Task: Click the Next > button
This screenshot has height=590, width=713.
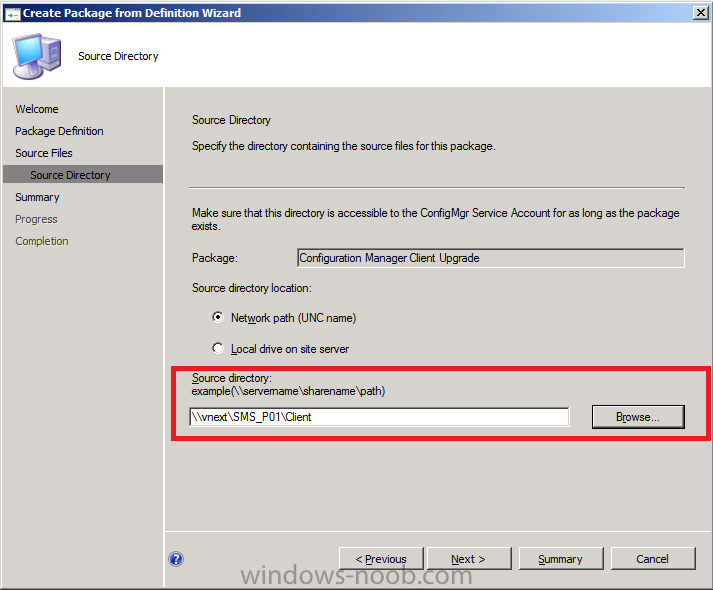Action: coord(468,559)
